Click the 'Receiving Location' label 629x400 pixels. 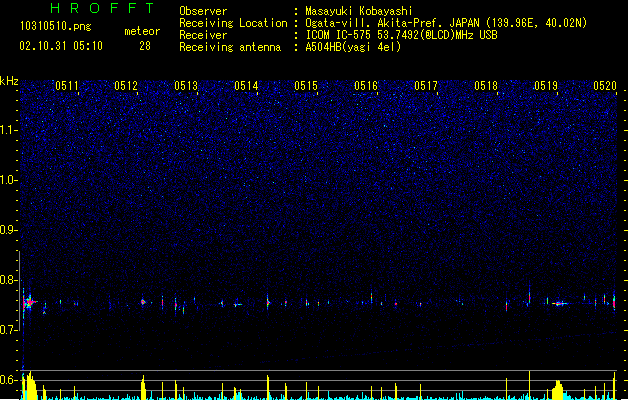233,23
